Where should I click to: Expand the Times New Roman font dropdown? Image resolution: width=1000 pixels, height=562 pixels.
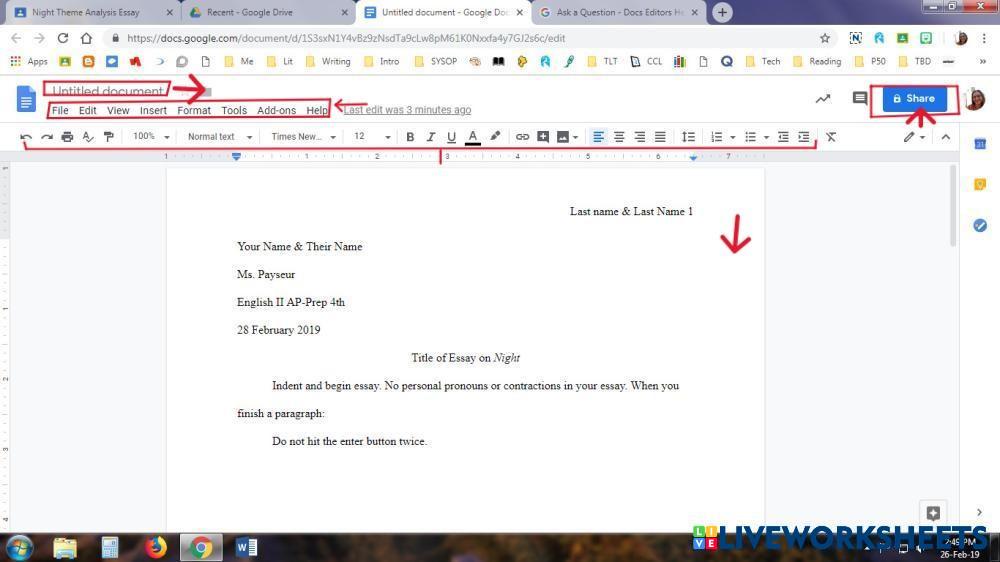[303, 137]
